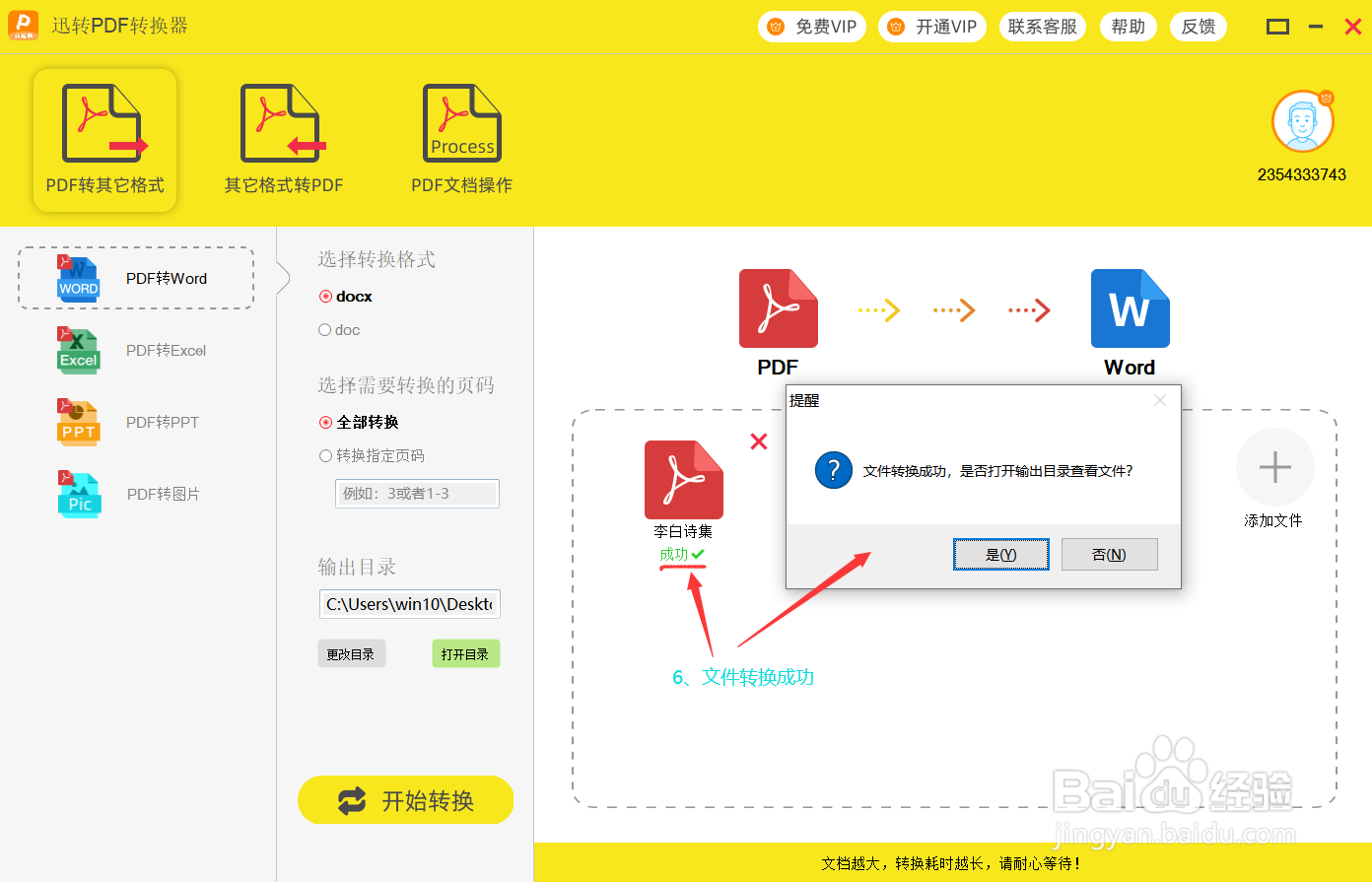Image resolution: width=1372 pixels, height=882 pixels.
Task: Click the output directory path field
Action: pos(410,604)
